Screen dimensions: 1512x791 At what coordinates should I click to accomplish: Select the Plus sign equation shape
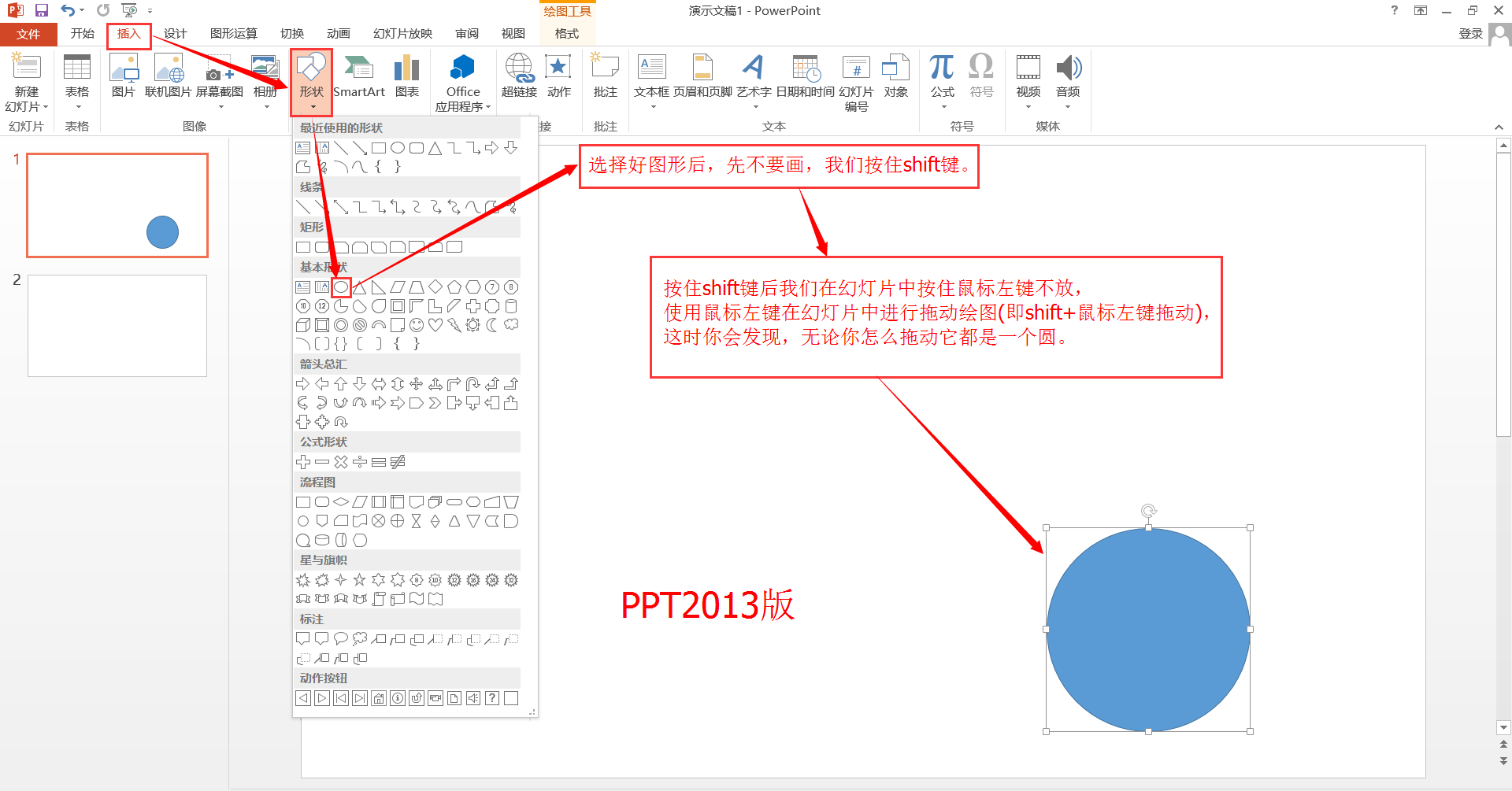point(303,462)
